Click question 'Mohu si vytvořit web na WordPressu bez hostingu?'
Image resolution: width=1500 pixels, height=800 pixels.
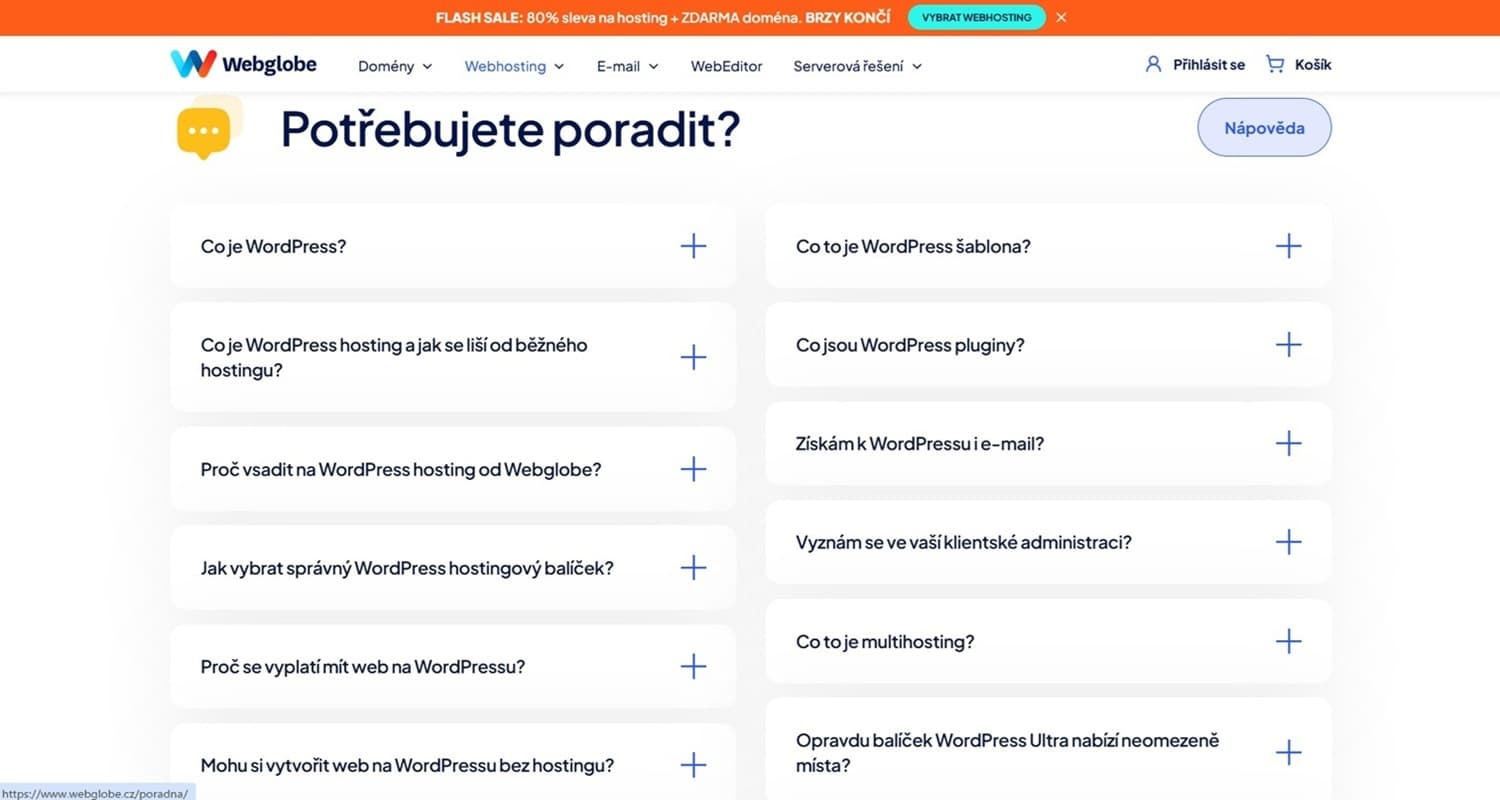(407, 765)
